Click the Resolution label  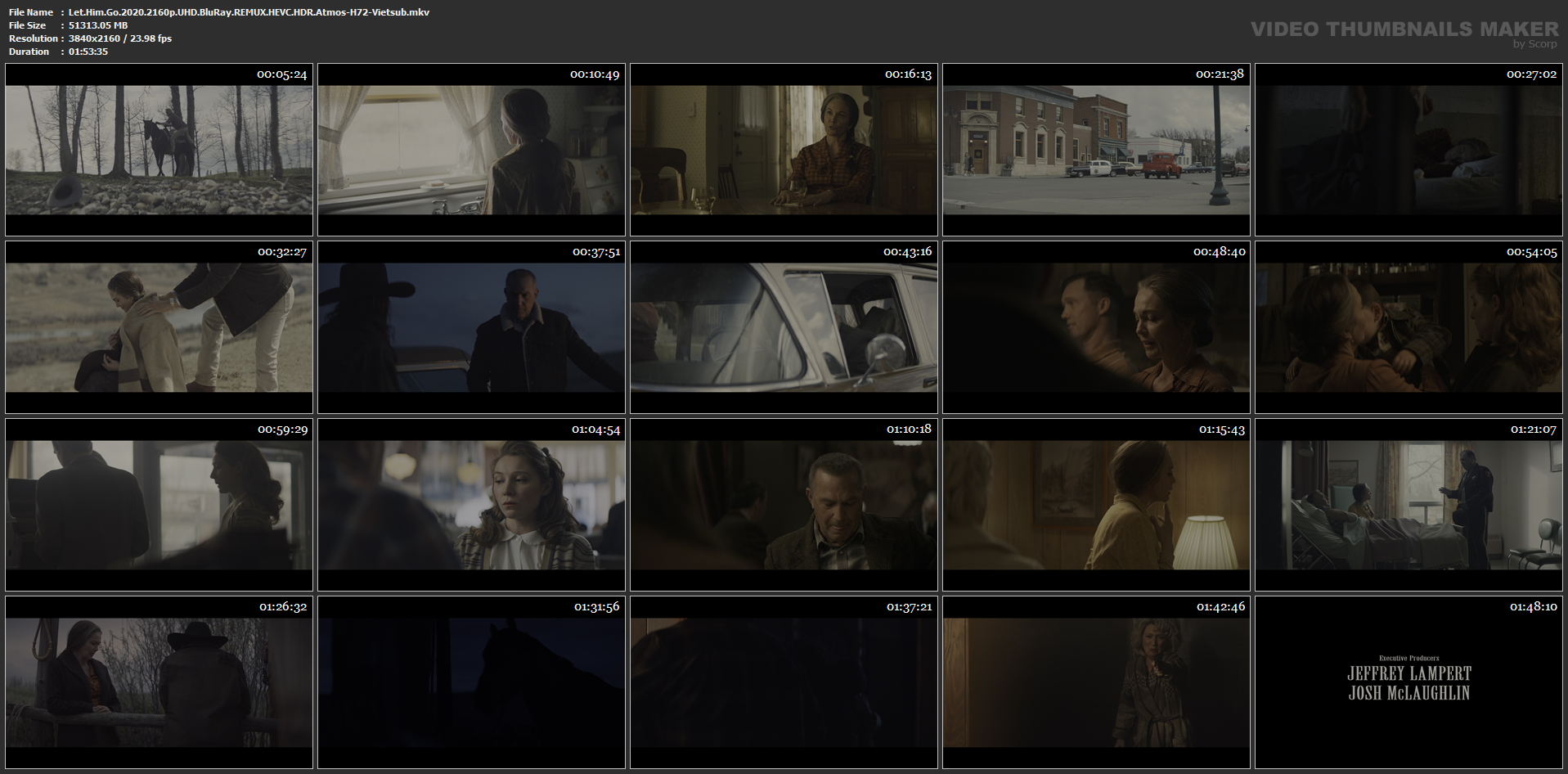pos(34,38)
